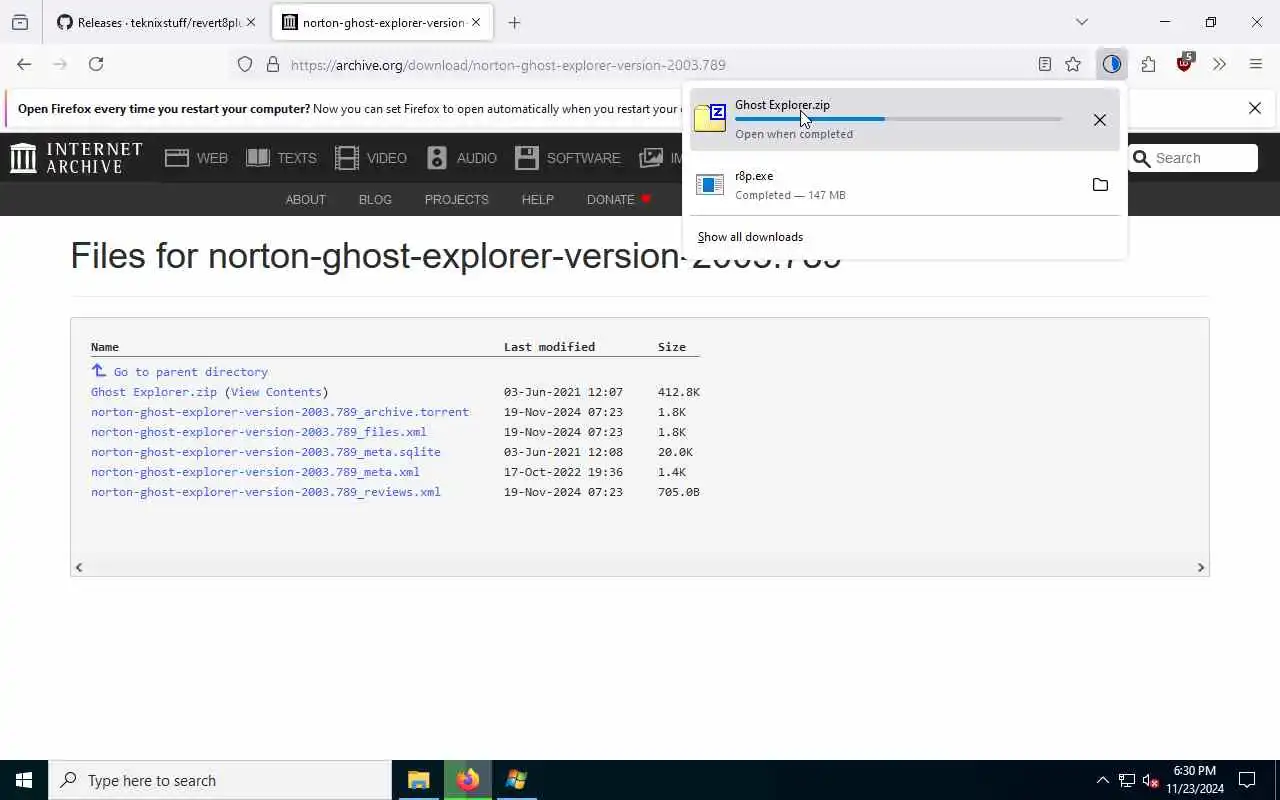The height and width of the screenshot is (800, 1280).
Task: Open the WEB section
Action: [x=197, y=158]
